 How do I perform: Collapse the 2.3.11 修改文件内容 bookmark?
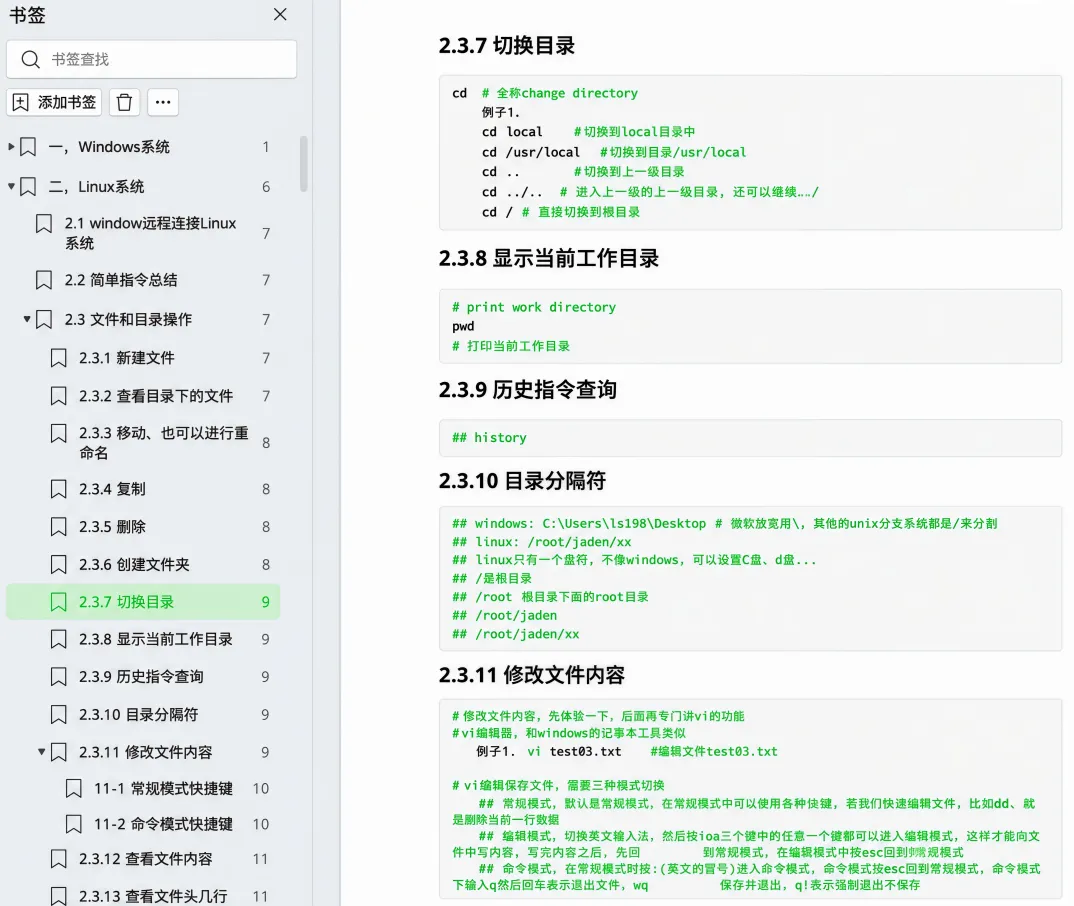tap(42, 752)
